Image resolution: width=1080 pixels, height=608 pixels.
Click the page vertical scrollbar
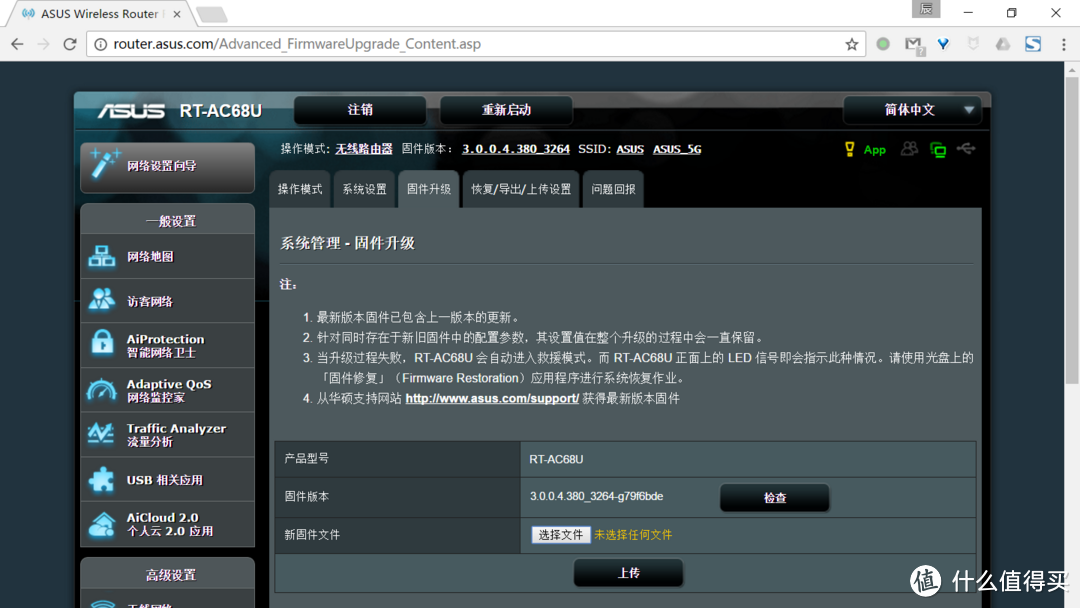click(1072, 229)
